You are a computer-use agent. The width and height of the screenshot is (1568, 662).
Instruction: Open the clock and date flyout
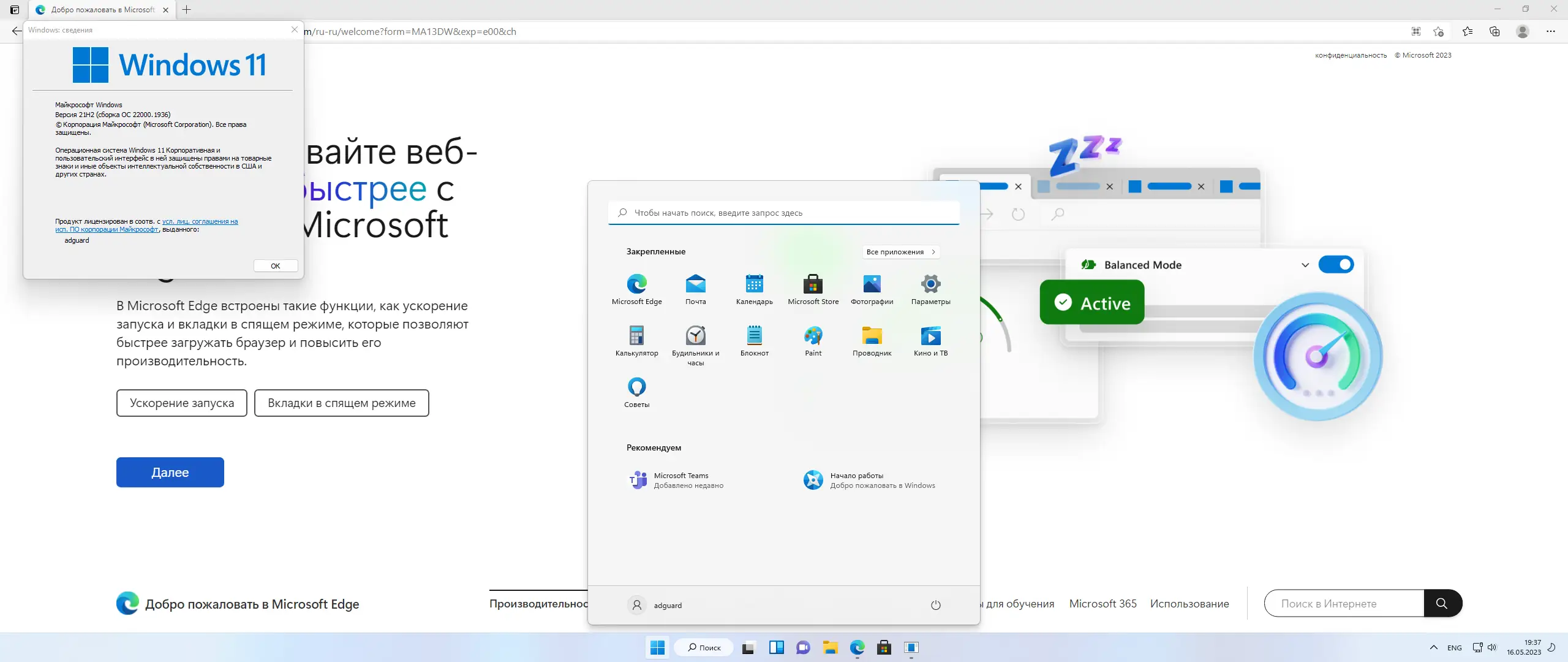click(x=1524, y=647)
